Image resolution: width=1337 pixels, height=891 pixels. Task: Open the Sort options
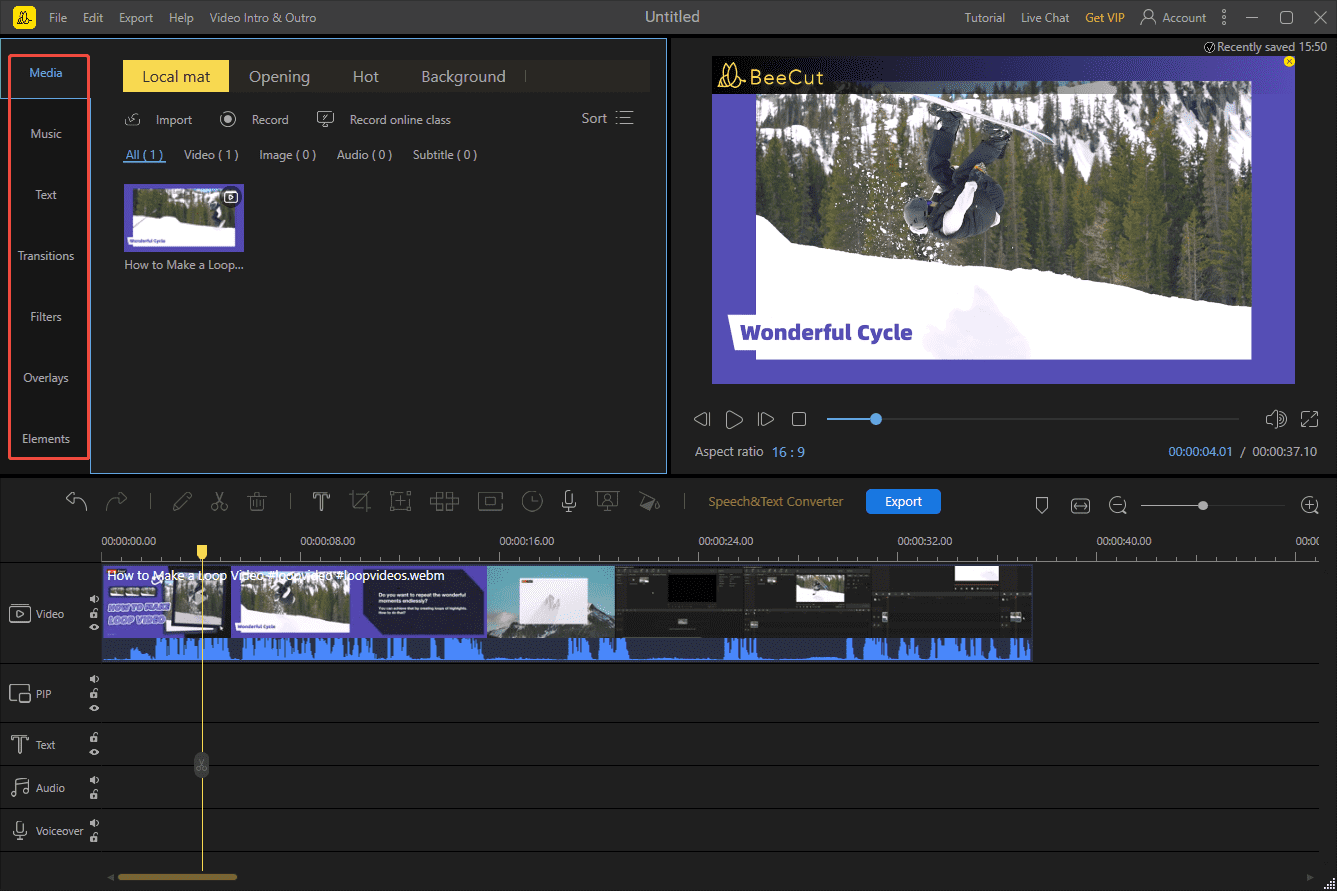pos(607,117)
